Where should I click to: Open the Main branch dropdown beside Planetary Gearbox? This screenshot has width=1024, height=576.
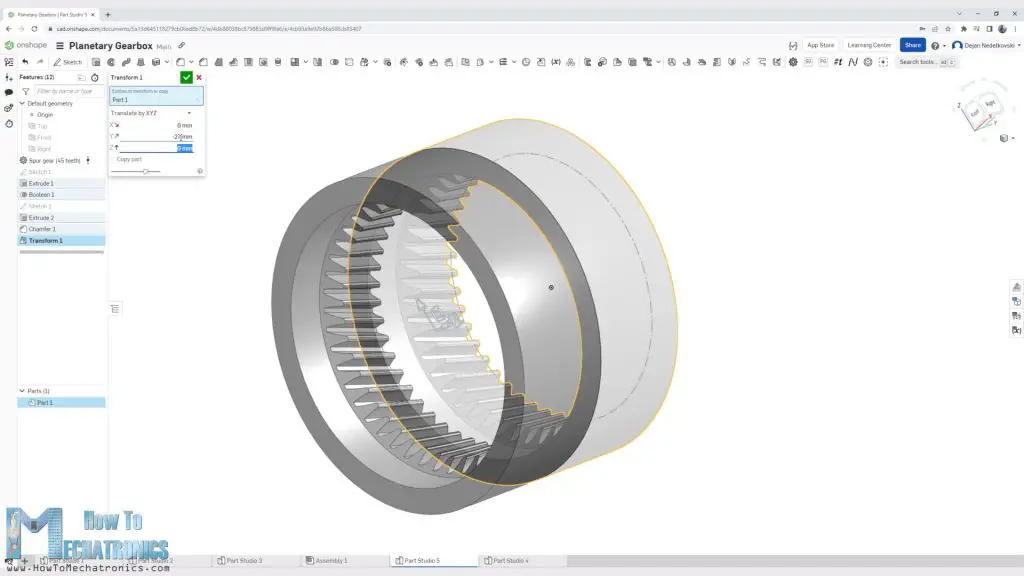(x=163, y=46)
